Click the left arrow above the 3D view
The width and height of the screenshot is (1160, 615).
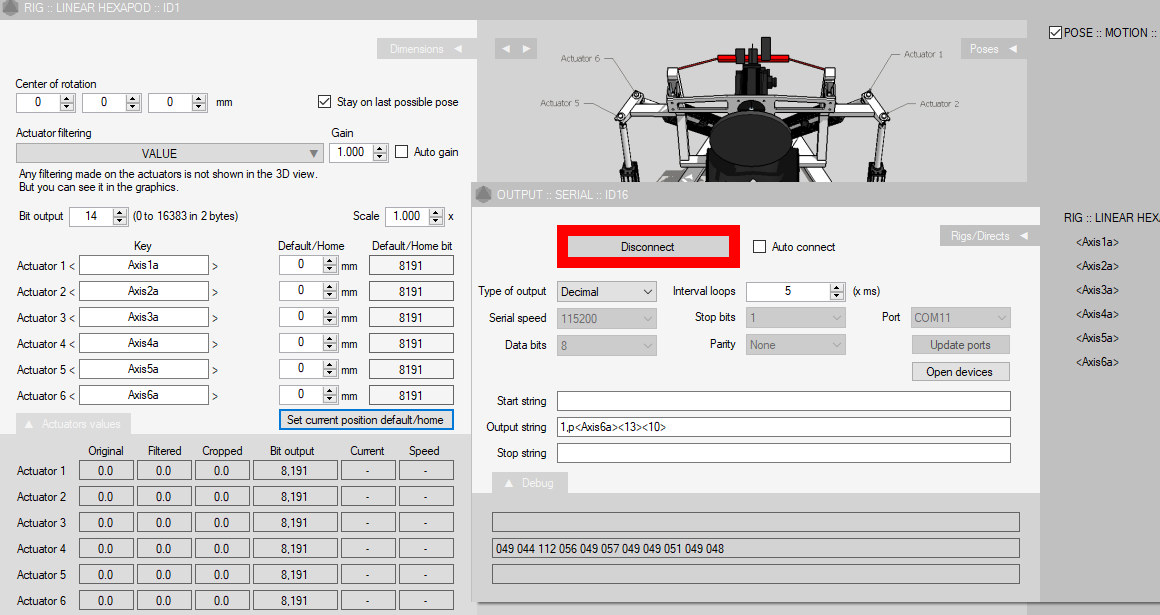coord(506,48)
